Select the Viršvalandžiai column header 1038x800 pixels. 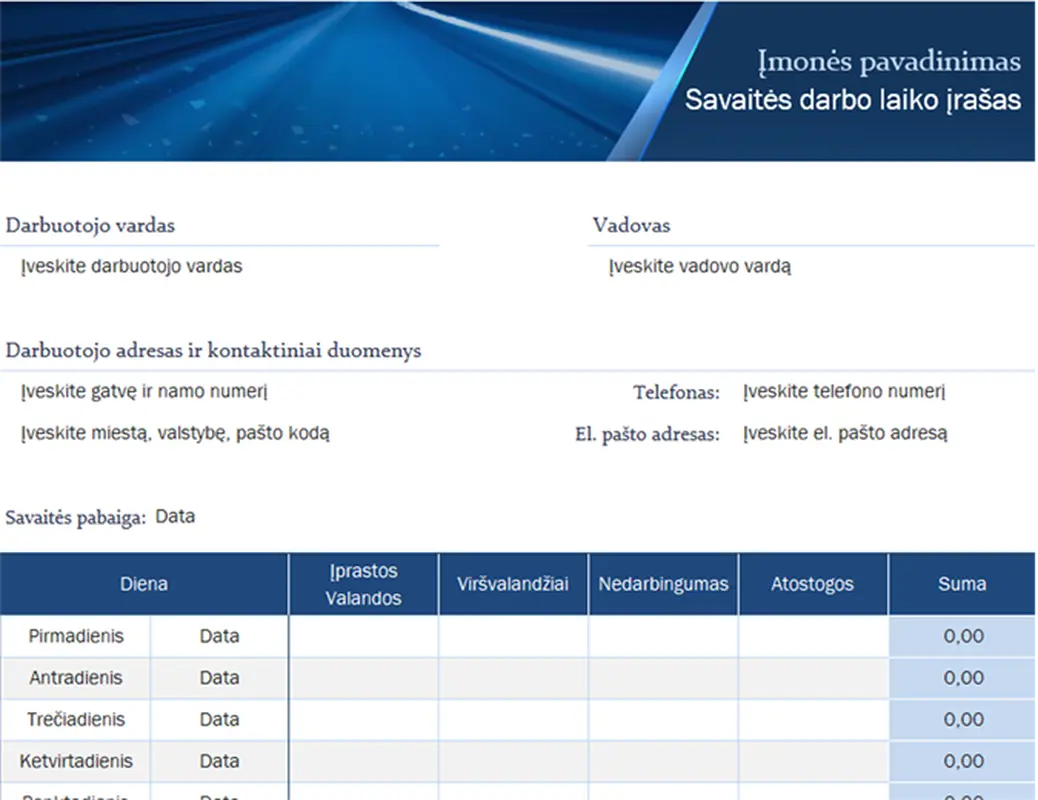513,584
